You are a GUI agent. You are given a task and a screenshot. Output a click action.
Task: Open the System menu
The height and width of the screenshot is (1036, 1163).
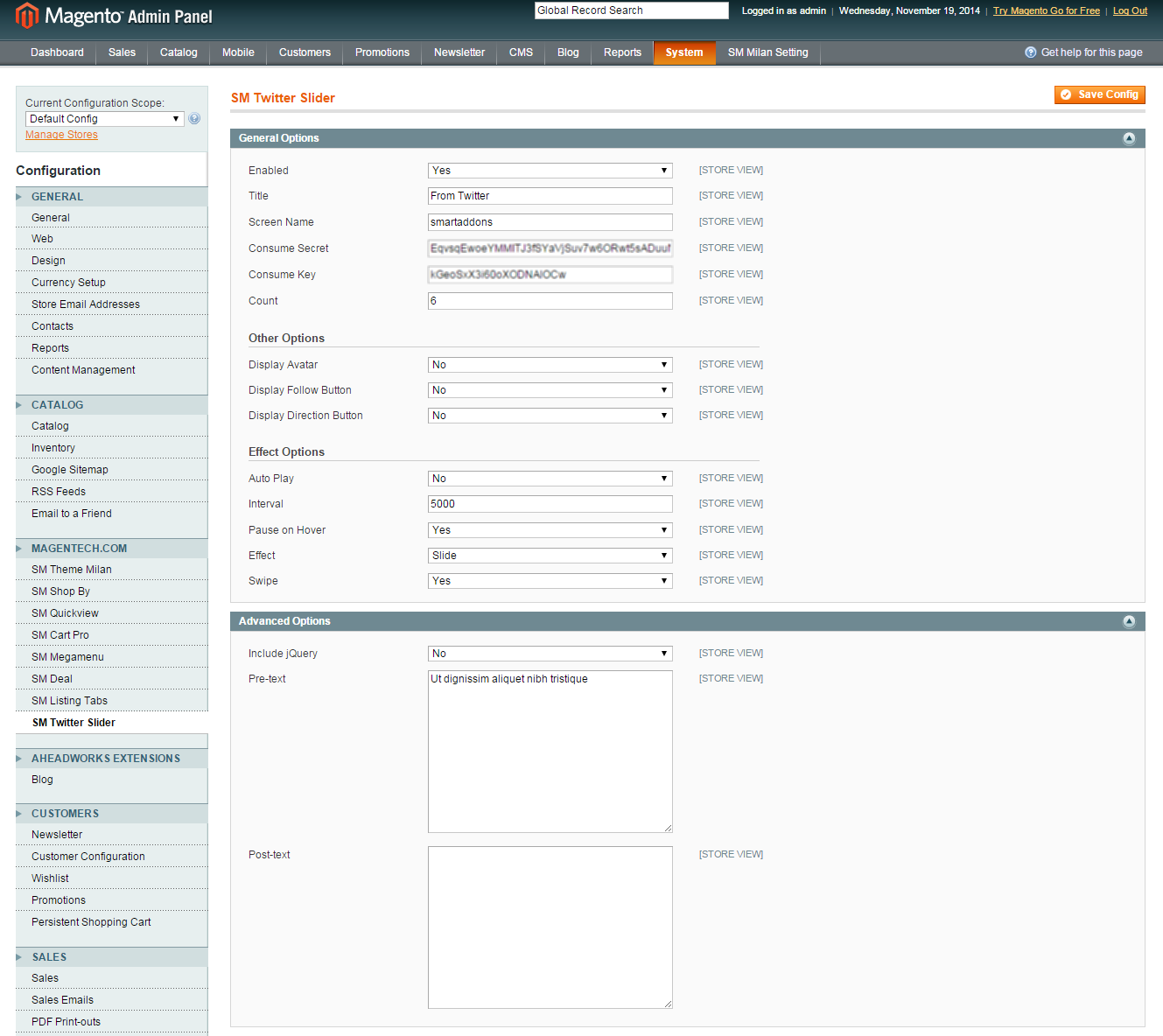tap(684, 52)
